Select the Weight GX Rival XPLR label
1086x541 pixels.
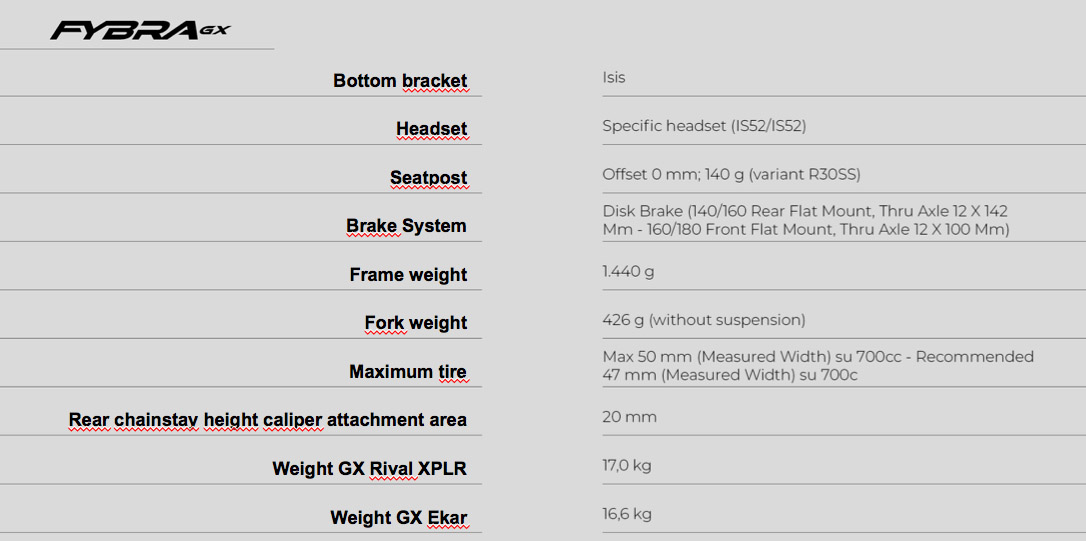point(369,468)
